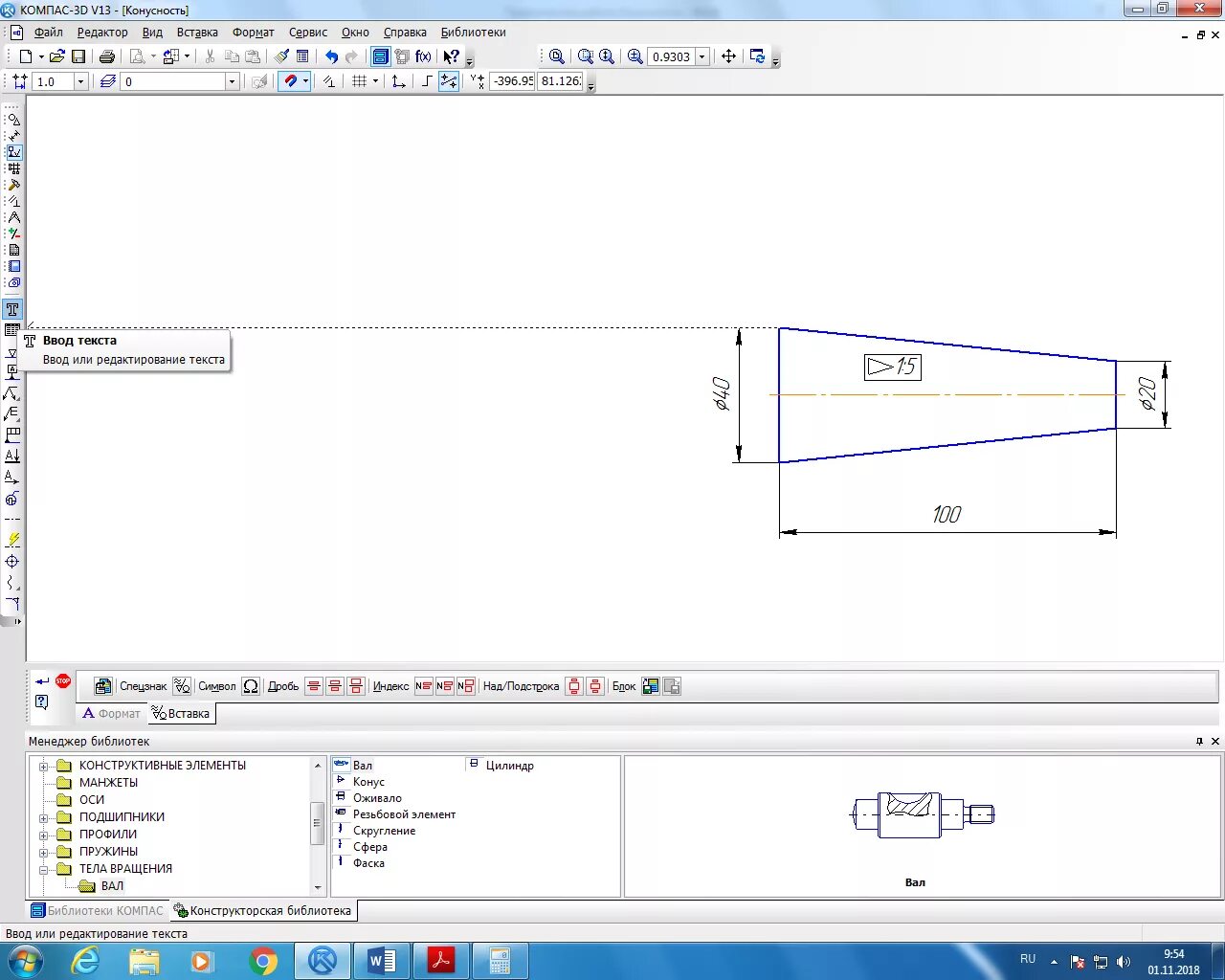Print using the printer icon
Screen dimensions: 1225x980
point(107,56)
